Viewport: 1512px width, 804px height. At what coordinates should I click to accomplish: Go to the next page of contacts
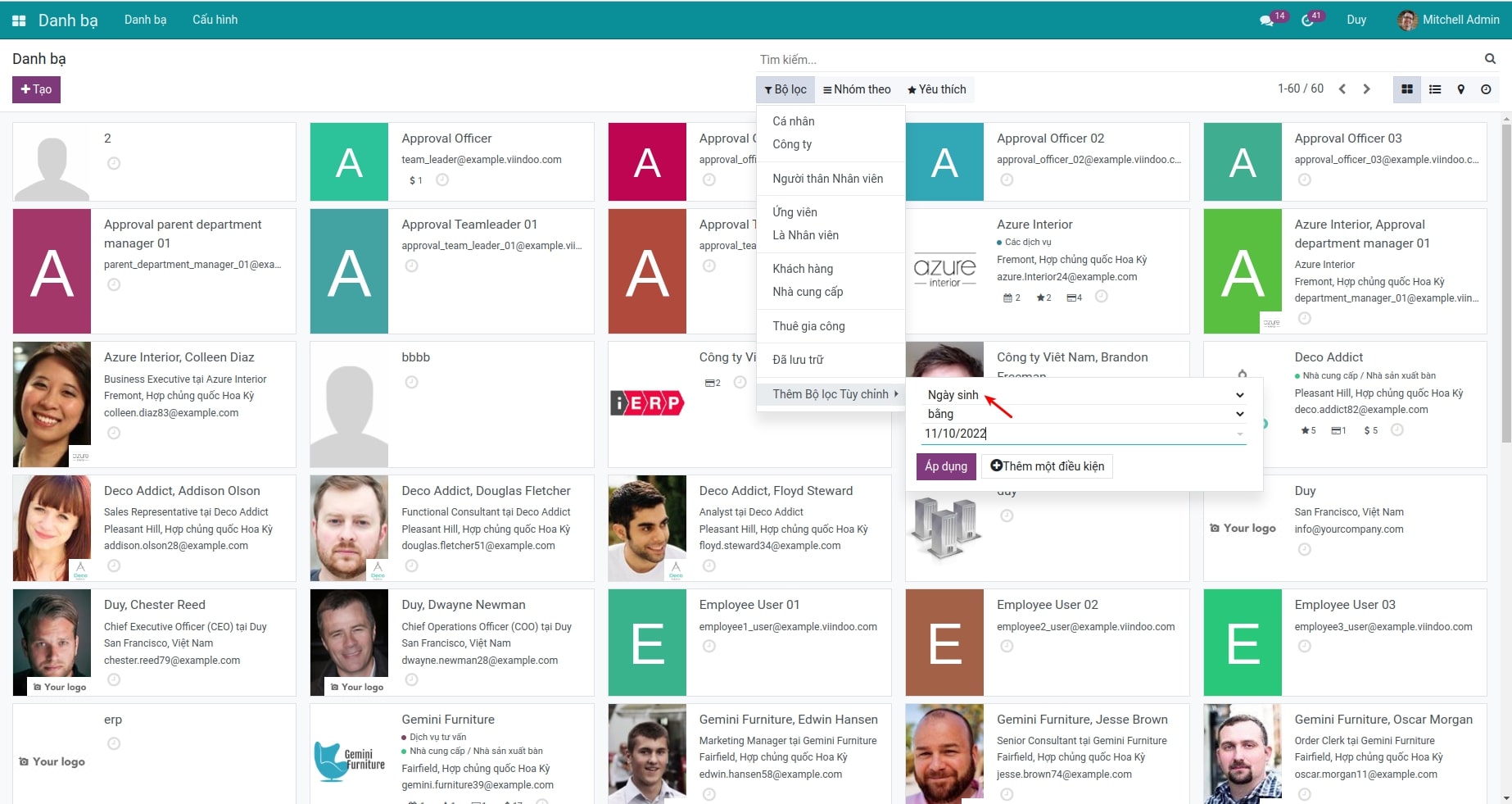[x=1366, y=89]
